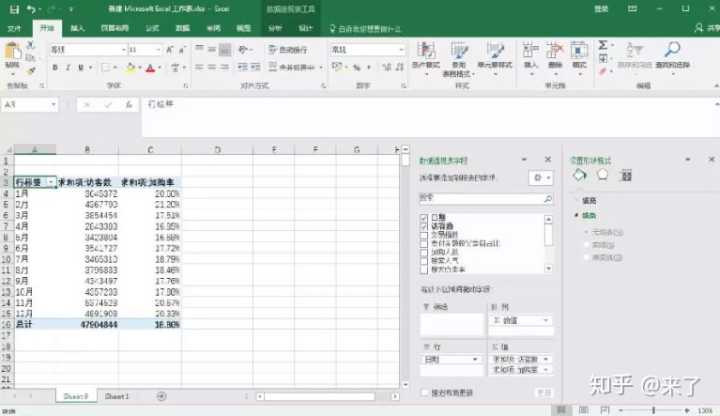The image size is (720, 416).
Task: Open the 文件 (File) menu tab
Action: (14, 29)
